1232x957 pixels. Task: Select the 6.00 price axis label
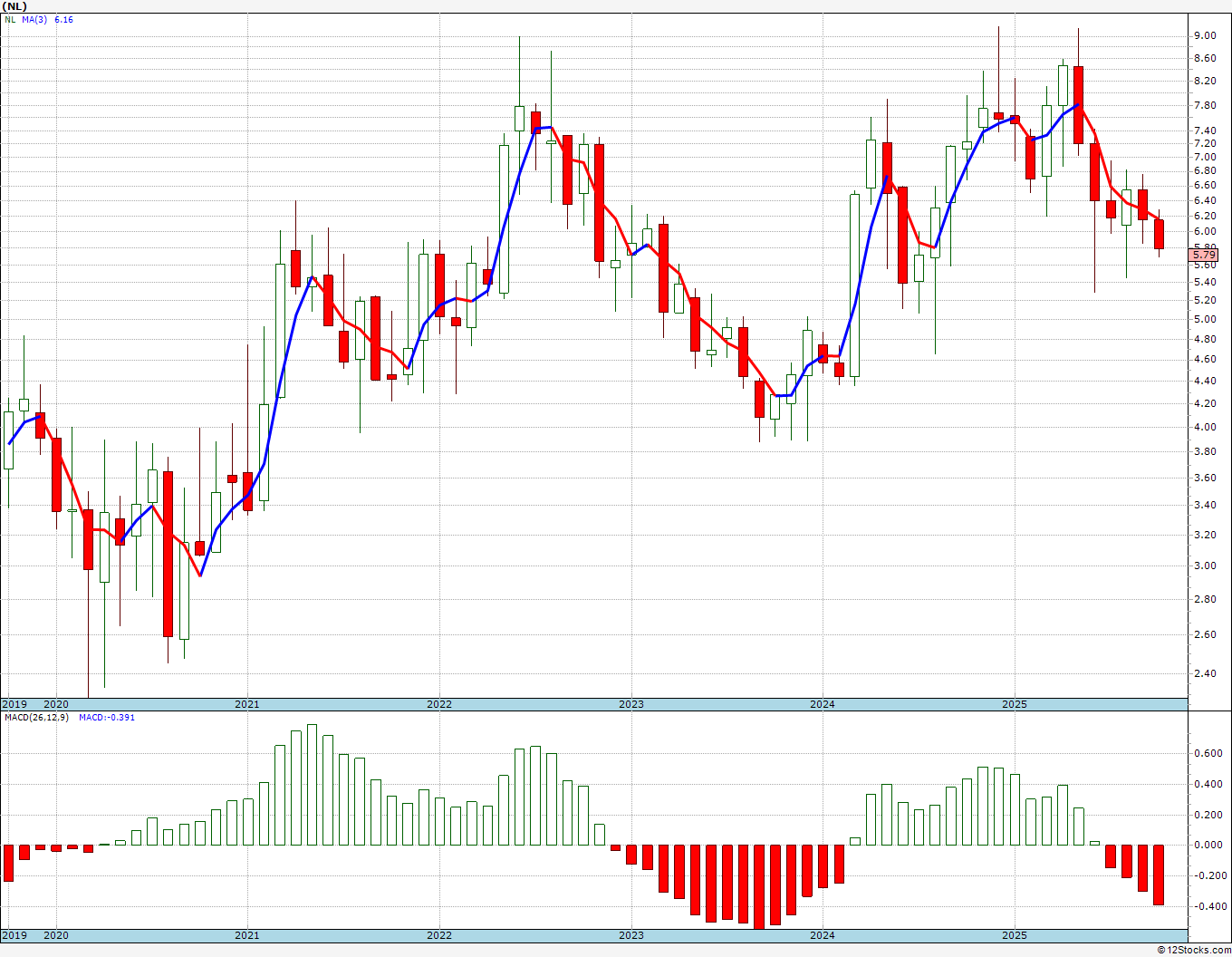tap(1205, 231)
